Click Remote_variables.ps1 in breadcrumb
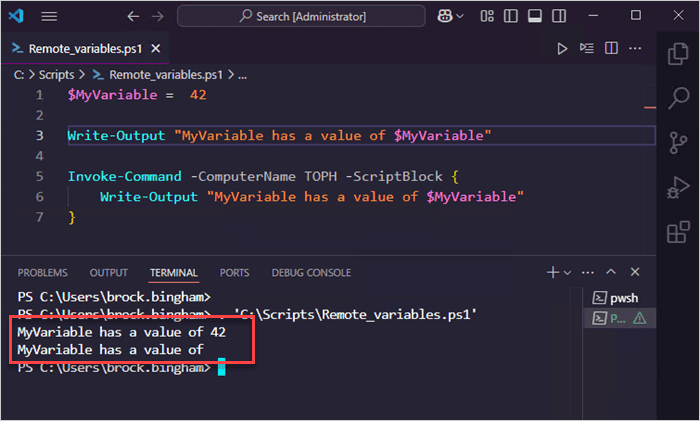Screen dimensions: 700x421 point(166,75)
